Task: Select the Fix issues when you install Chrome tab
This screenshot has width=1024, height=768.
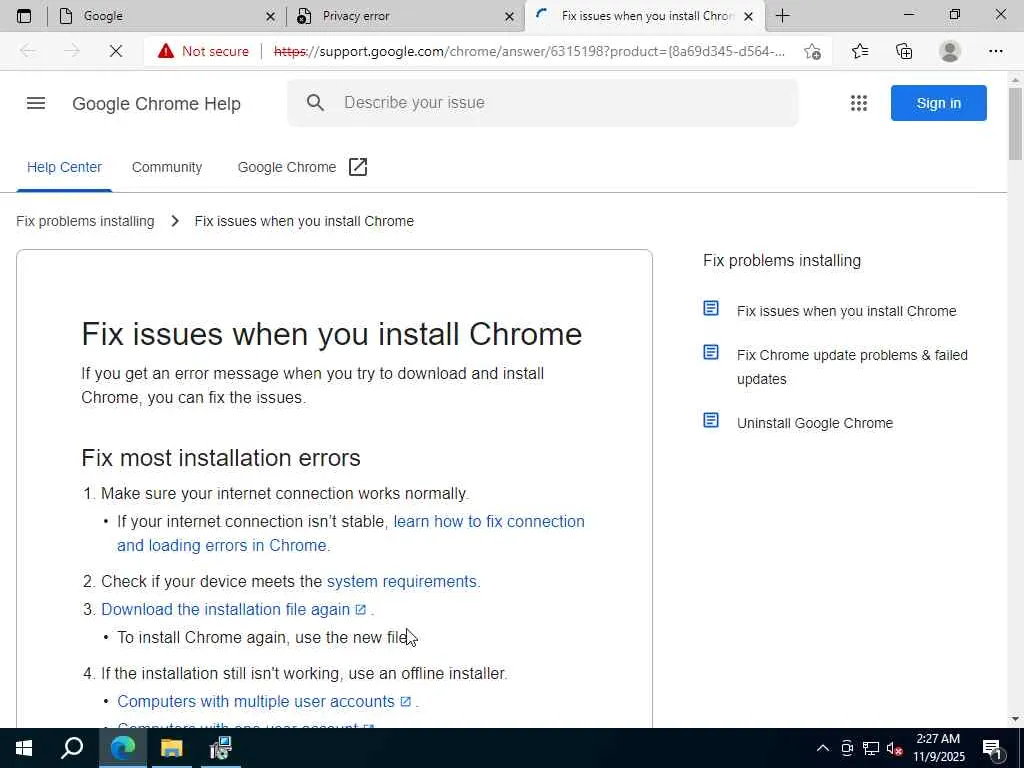Action: [x=645, y=16]
